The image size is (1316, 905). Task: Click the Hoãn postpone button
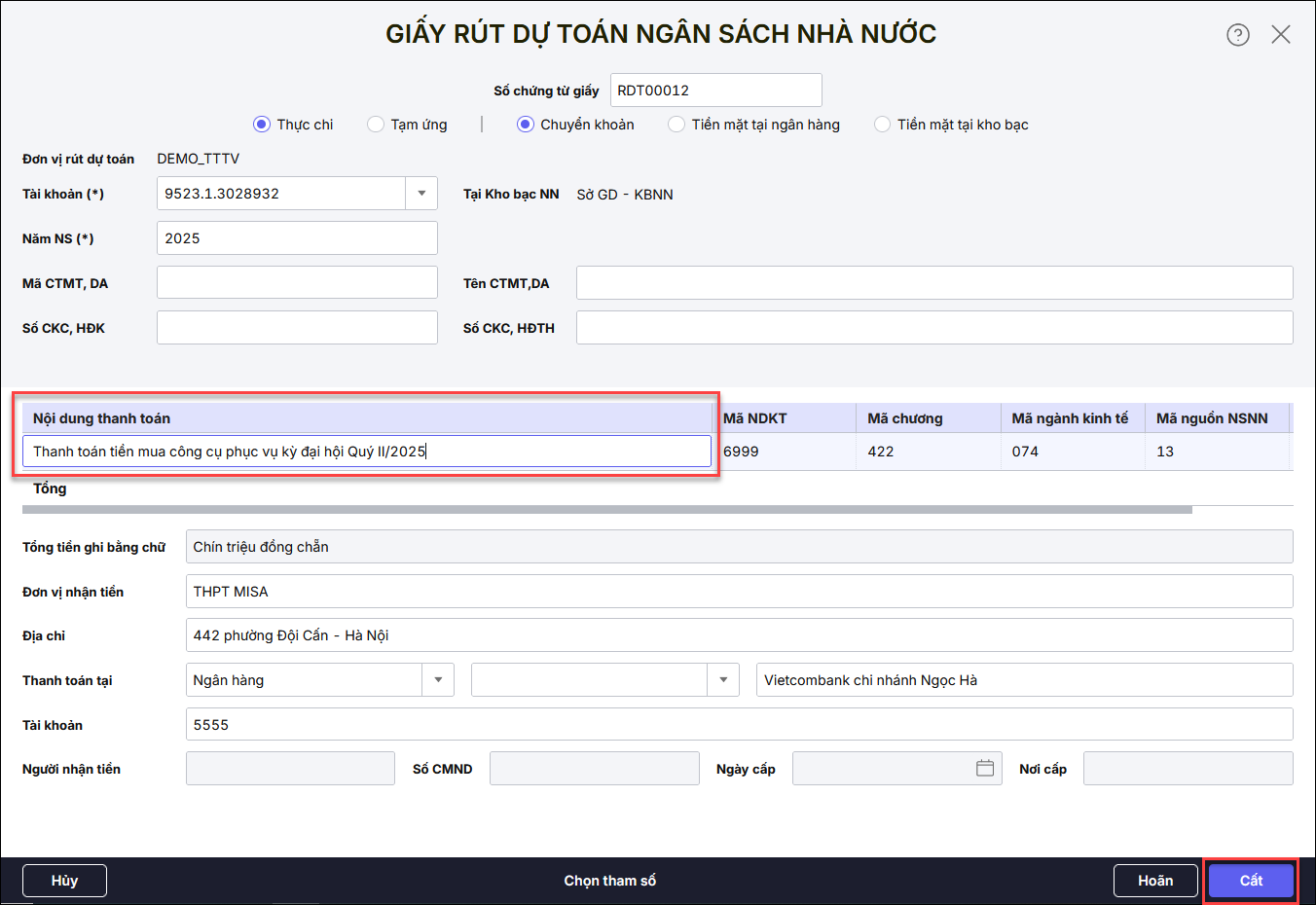pyautogui.click(x=1154, y=881)
